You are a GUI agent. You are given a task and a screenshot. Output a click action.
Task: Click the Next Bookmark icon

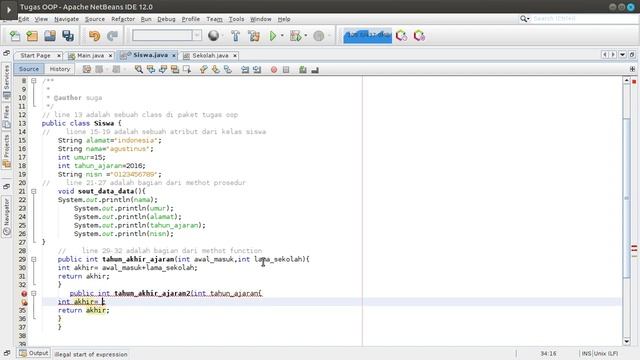216,69
